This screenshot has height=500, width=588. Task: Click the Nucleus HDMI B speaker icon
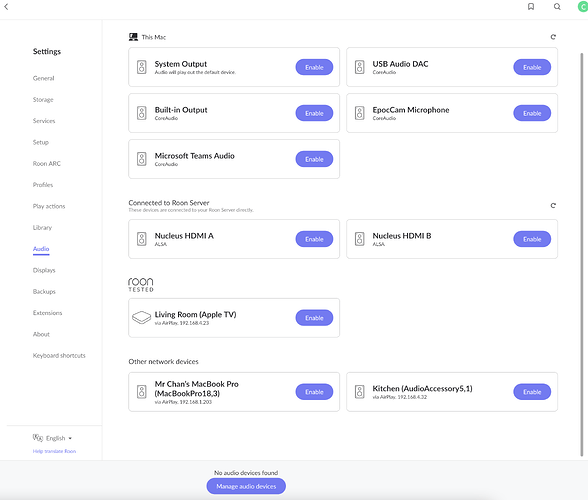360,239
